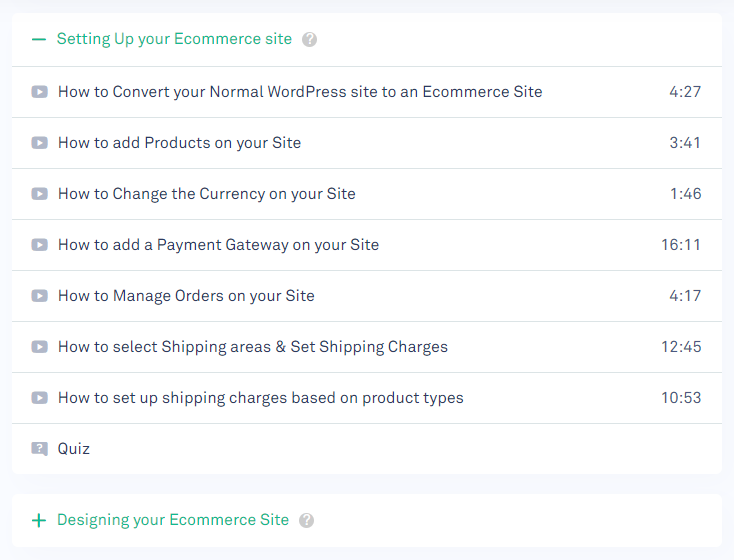
Task: Collapse the Setting Up your Ecommerce site section
Action: tap(39, 40)
